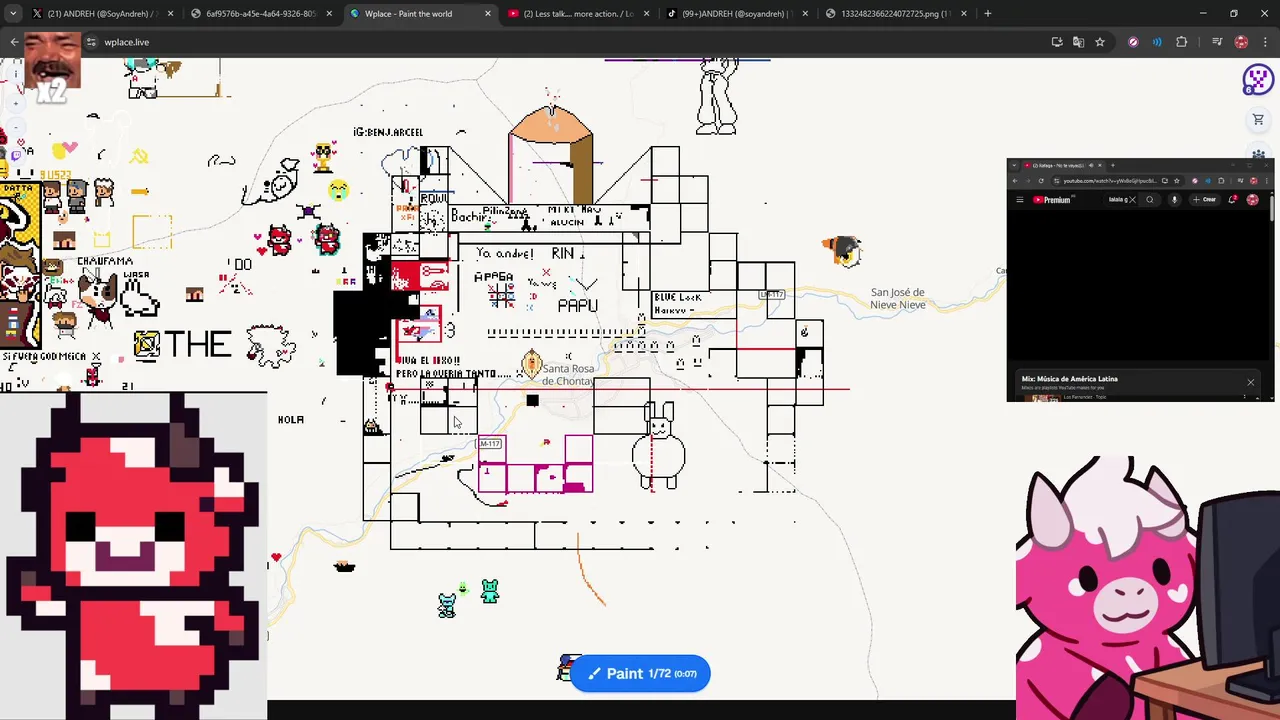This screenshot has height=720, width=1280.
Task: Go back with the browser back arrow
Action: coord(14,42)
